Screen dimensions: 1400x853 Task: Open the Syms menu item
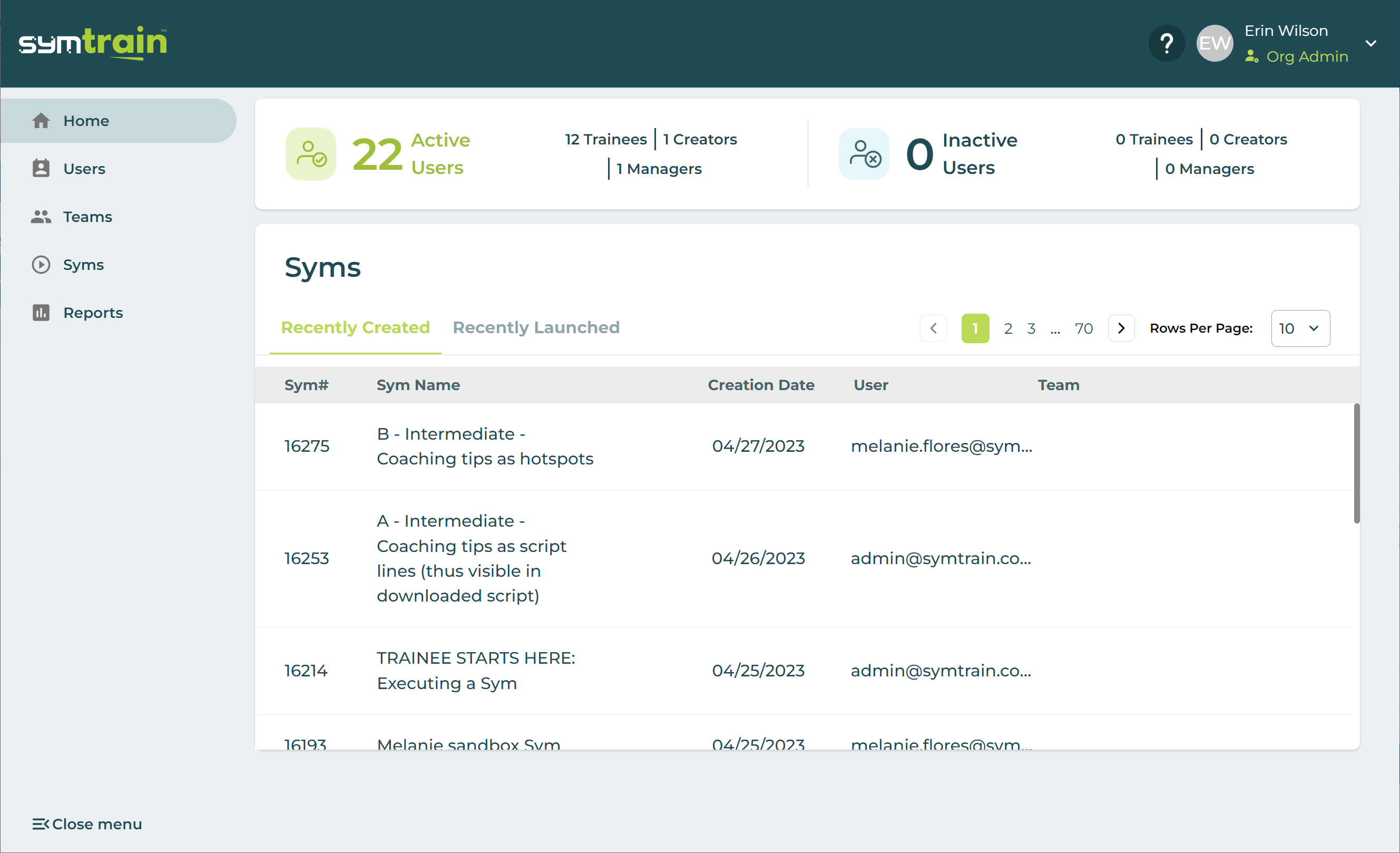pos(118,265)
